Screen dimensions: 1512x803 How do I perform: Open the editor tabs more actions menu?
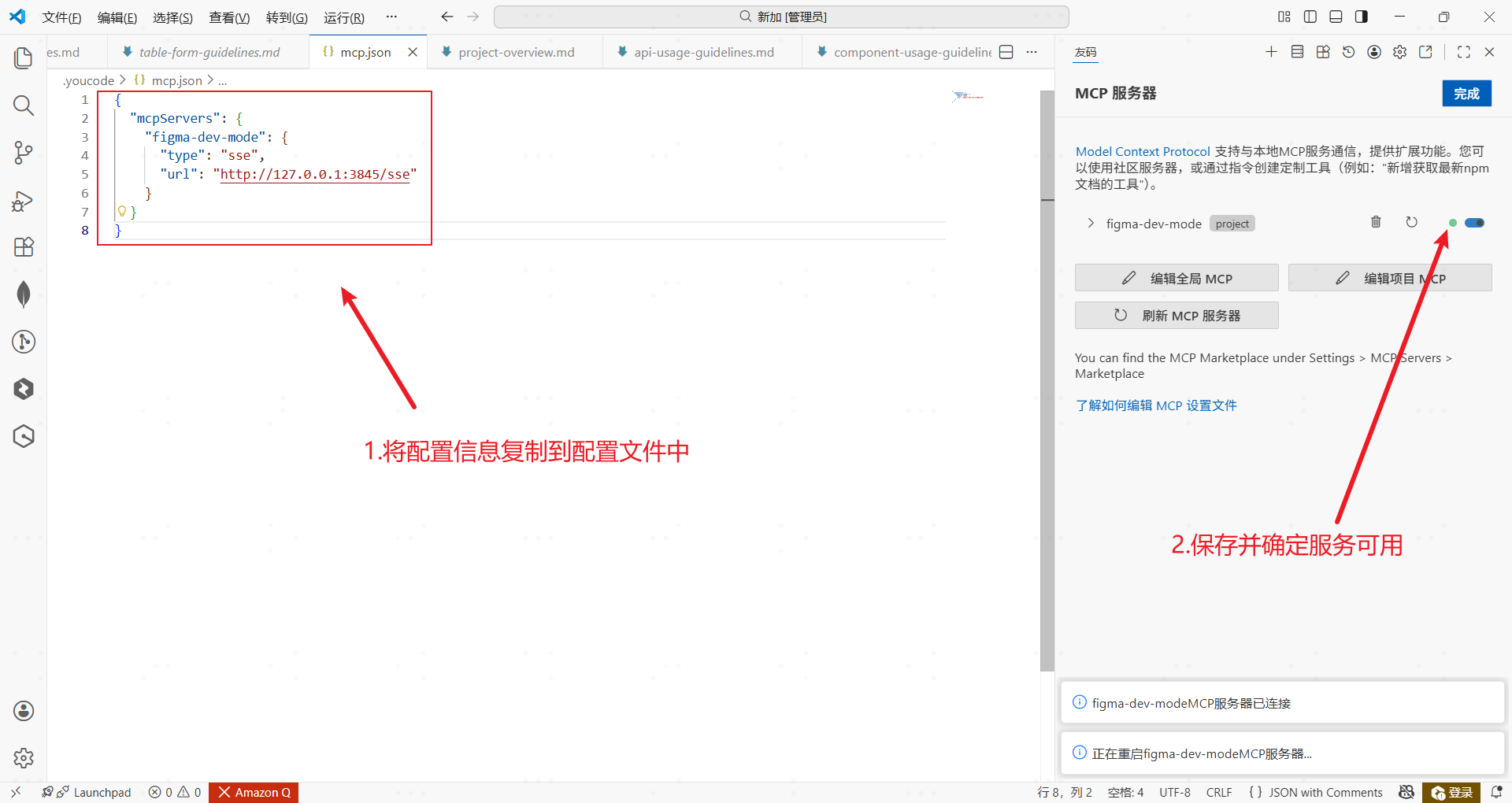tap(1032, 52)
